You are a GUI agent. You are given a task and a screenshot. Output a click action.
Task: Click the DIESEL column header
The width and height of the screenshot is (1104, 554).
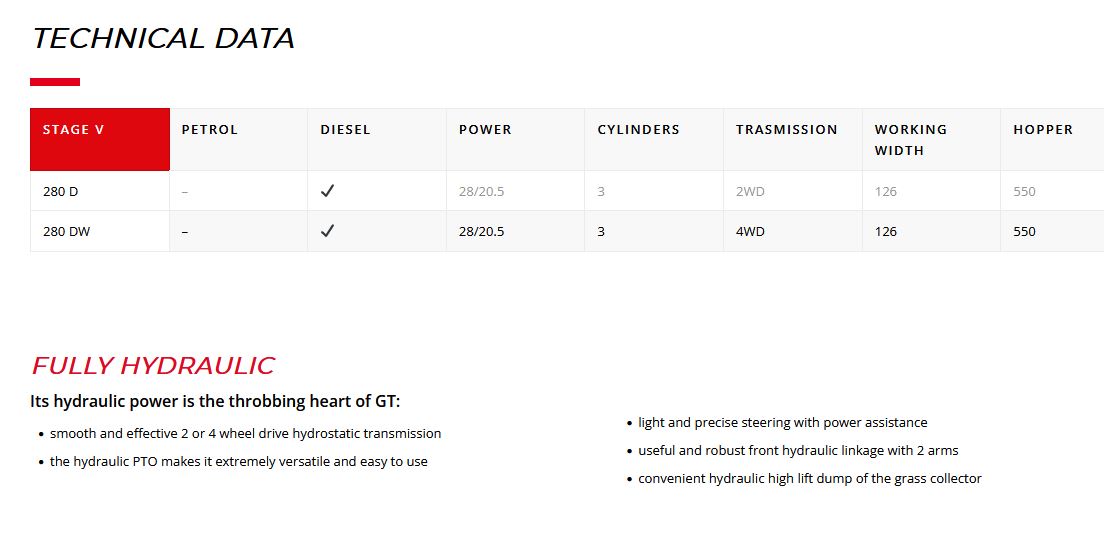click(345, 130)
